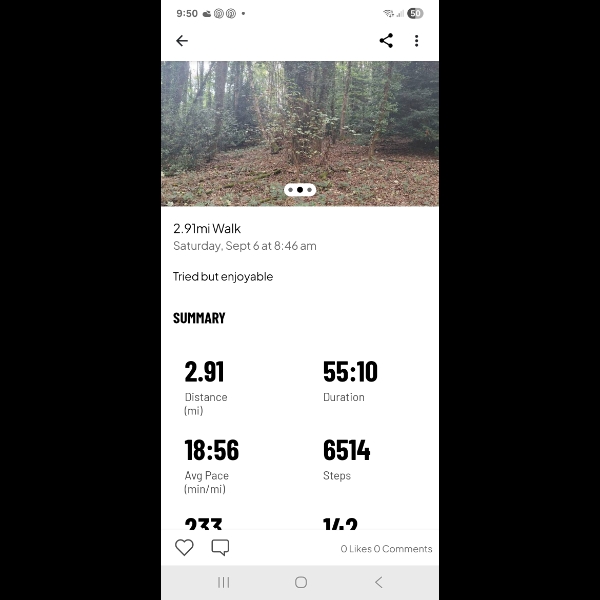This screenshot has width=600, height=600.
Task: Select the 6514 Steps stat
Action: point(346,460)
